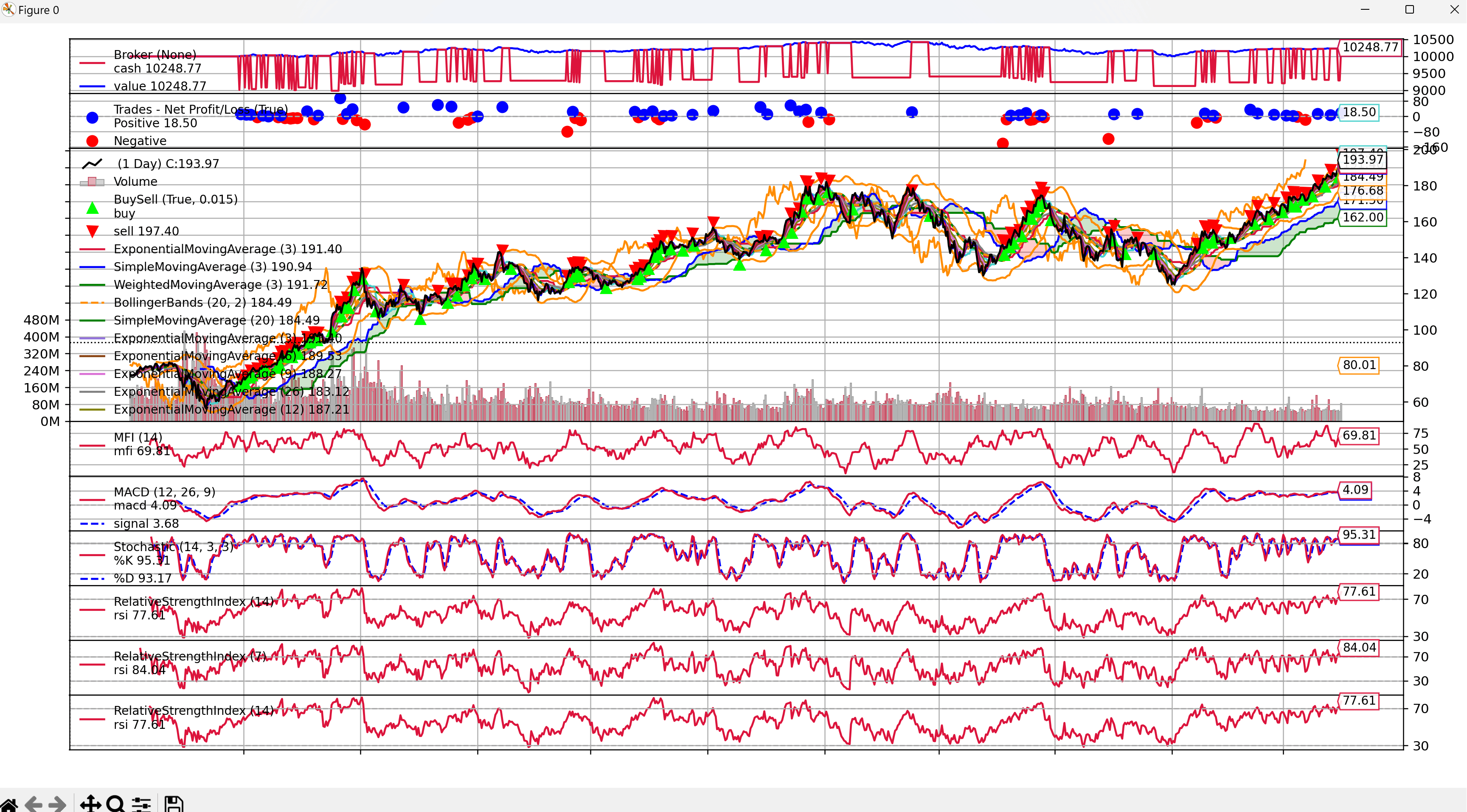
Task: Minimize the Figure 0 window
Action: coord(1365,10)
